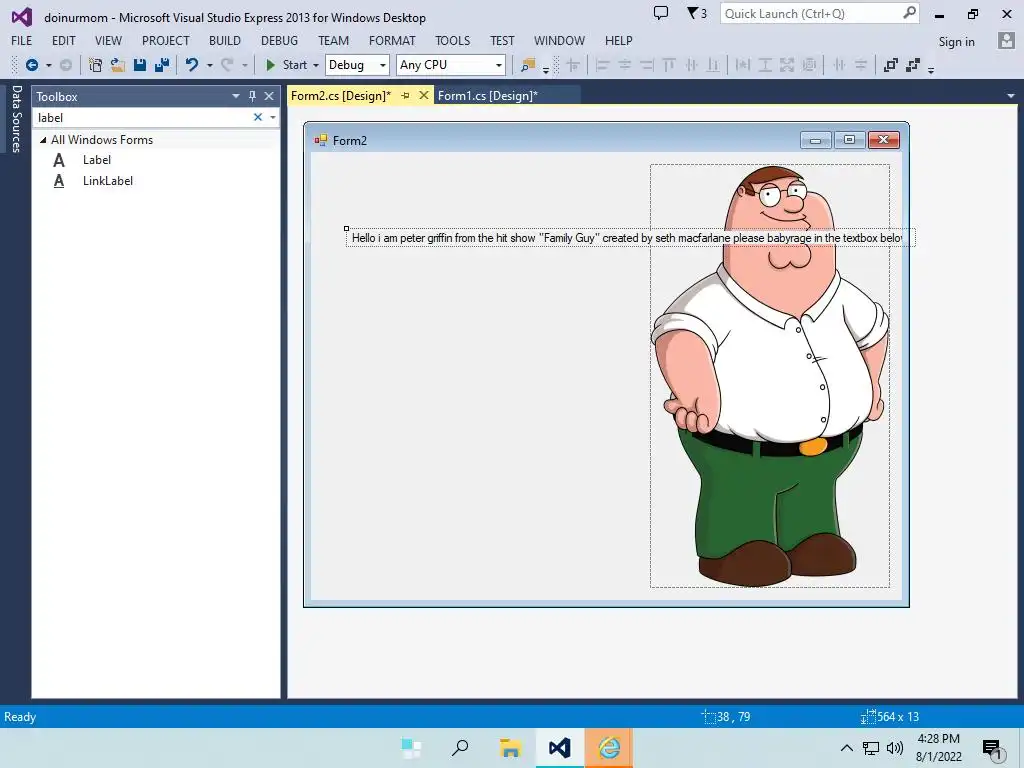Open the PROJECT menu

(166, 40)
